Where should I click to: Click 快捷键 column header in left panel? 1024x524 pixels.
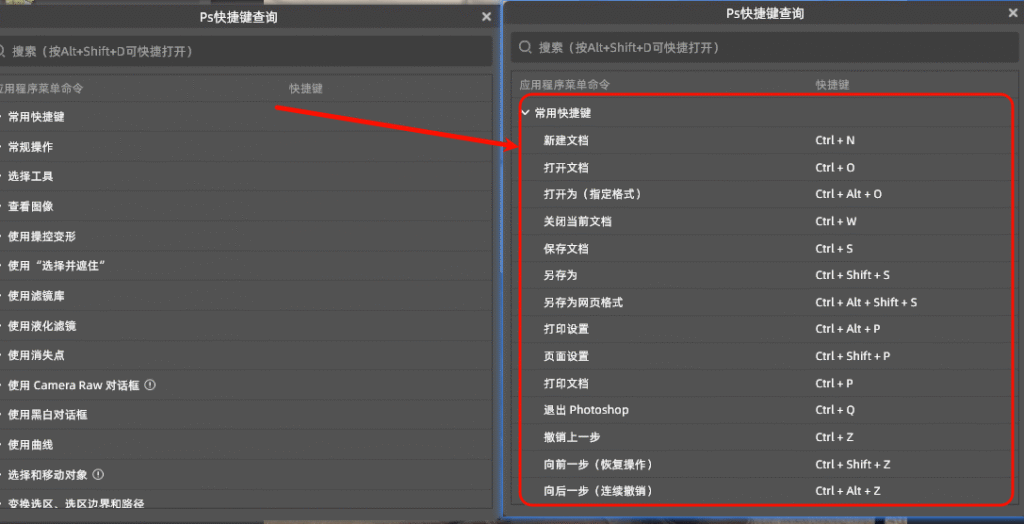[x=306, y=88]
